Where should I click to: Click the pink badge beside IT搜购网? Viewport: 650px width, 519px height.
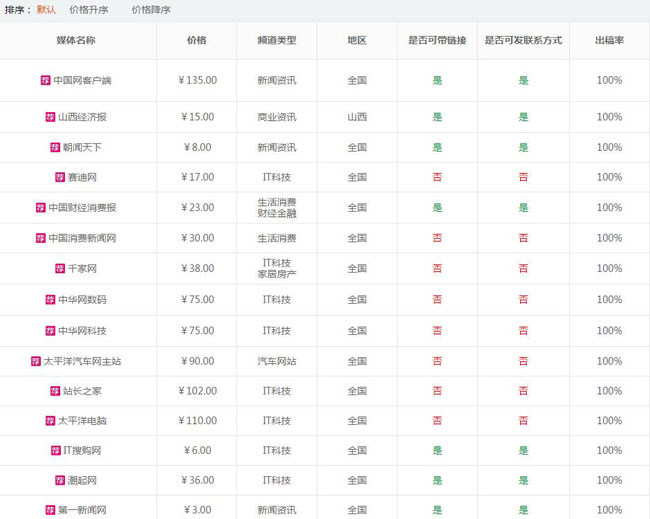55,451
